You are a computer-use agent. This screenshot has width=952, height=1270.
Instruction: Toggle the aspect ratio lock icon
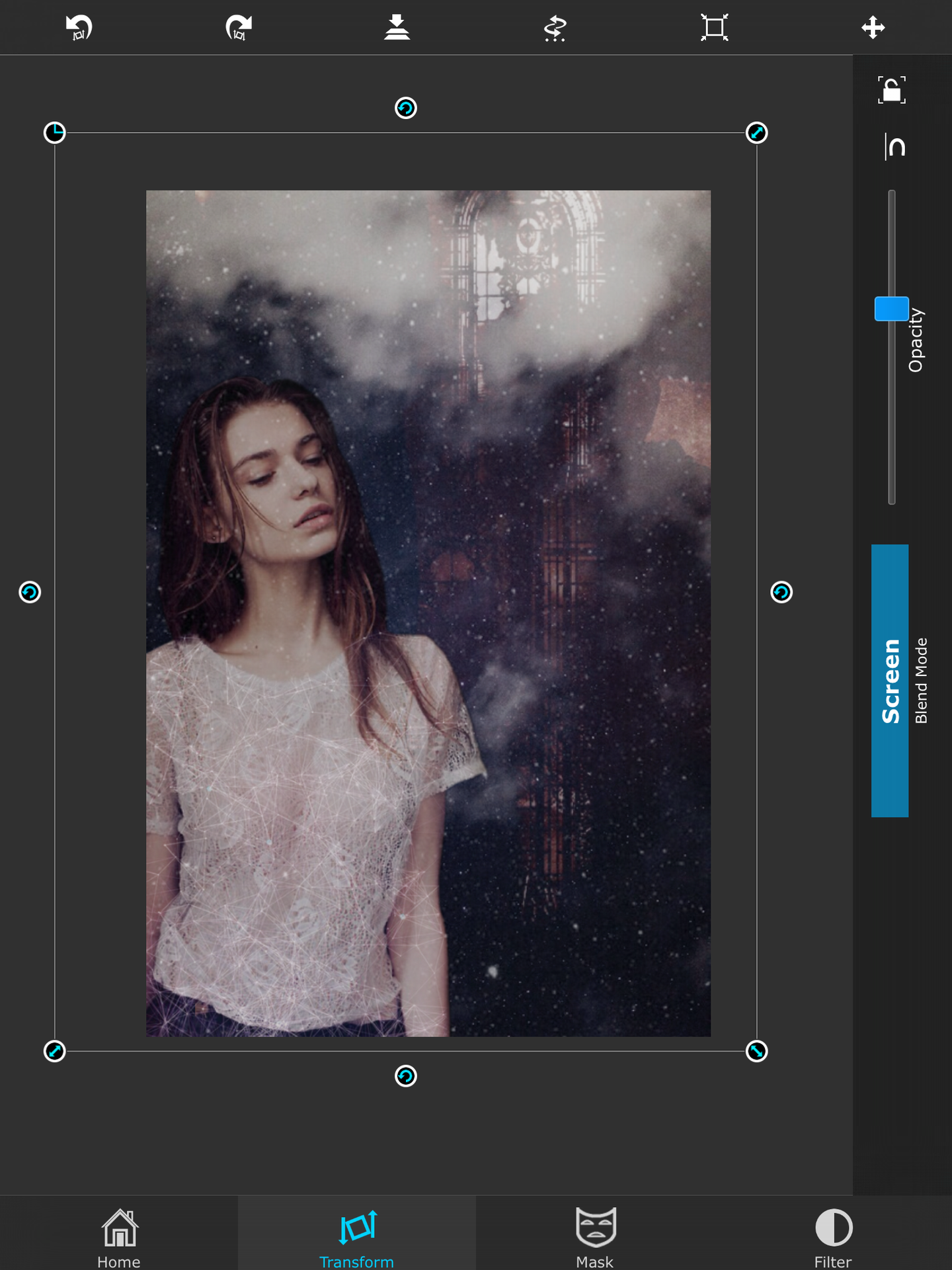tap(892, 90)
